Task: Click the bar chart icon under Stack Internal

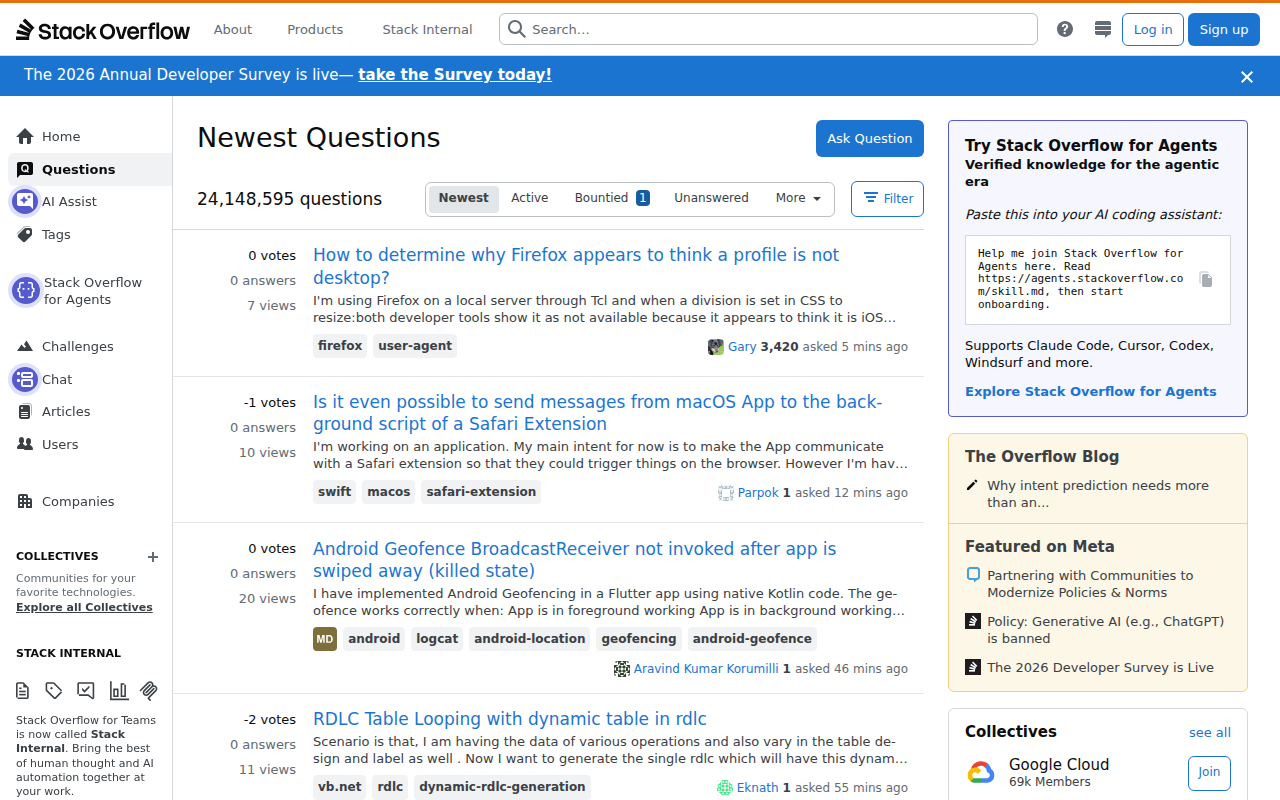Action: coord(118,690)
